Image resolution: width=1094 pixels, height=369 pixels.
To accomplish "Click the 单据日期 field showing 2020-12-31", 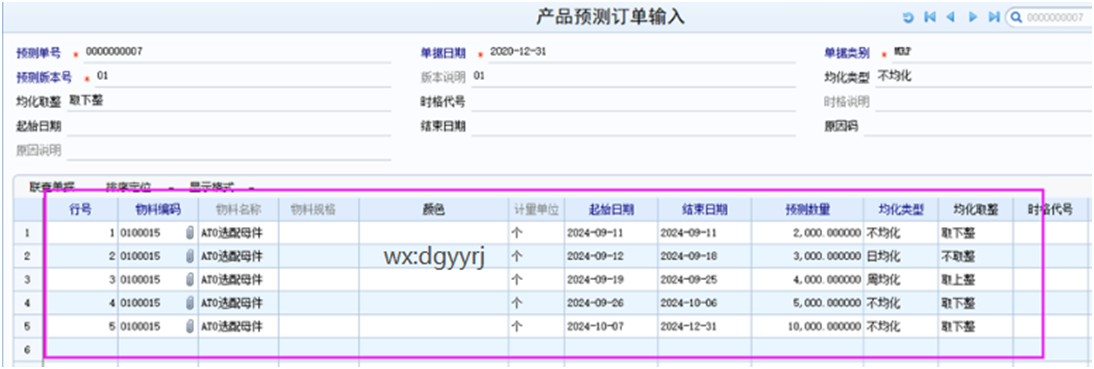I will coord(641,52).
